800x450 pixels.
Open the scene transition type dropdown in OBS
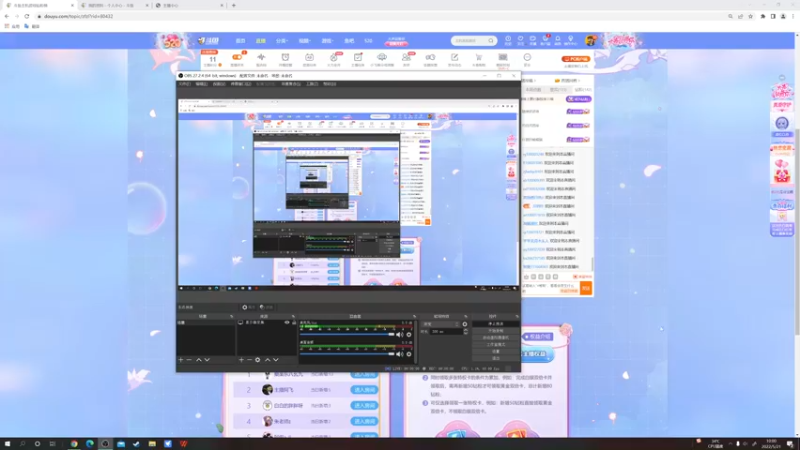(x=441, y=324)
